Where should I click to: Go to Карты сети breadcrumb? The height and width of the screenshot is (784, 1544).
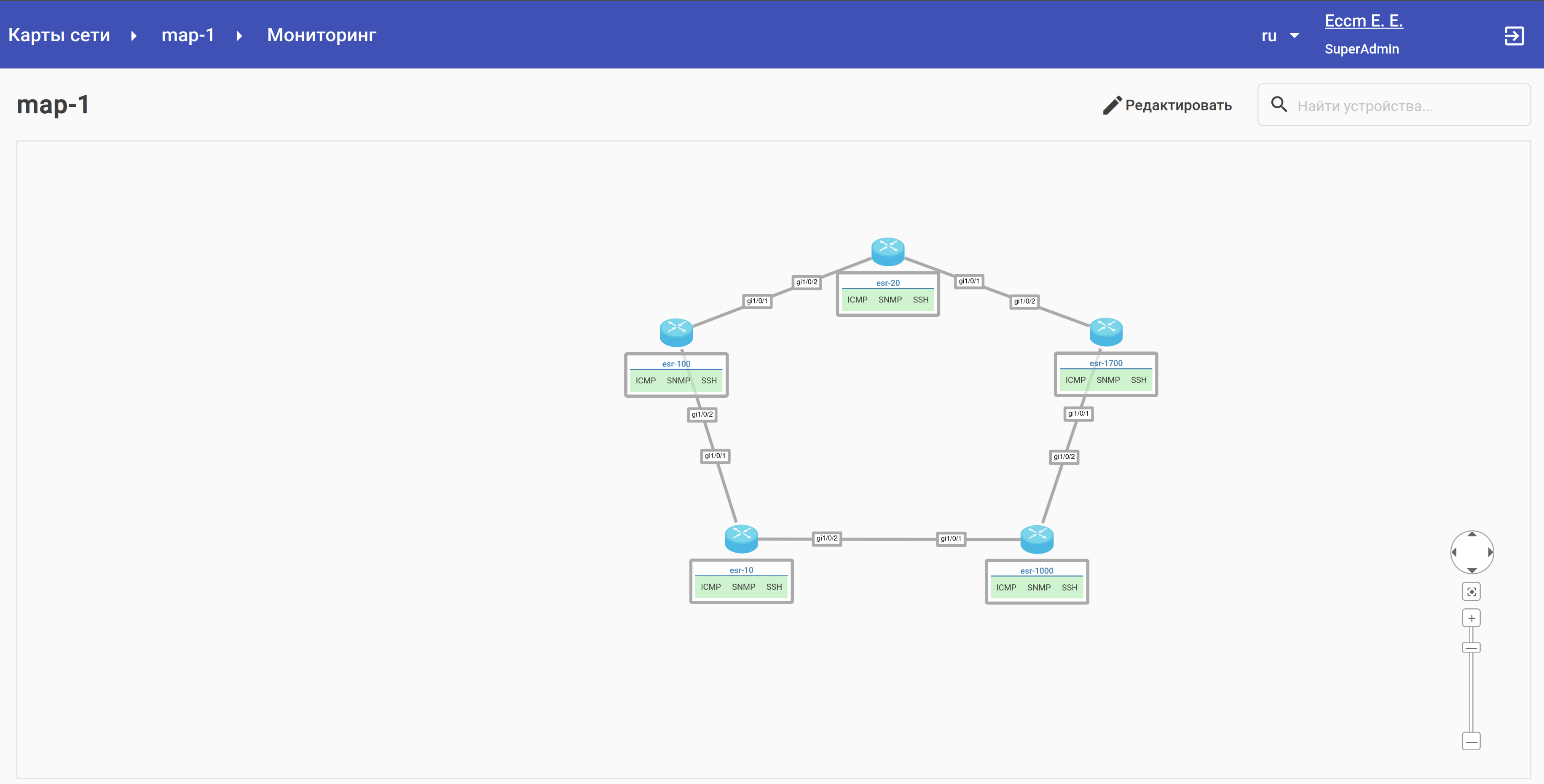coord(59,35)
